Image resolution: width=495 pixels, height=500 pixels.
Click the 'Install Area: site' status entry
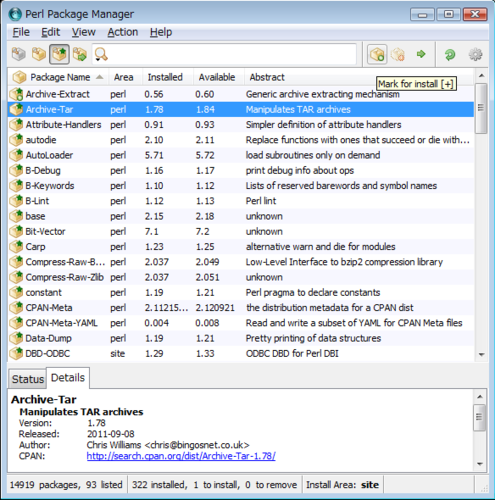pos(342,485)
